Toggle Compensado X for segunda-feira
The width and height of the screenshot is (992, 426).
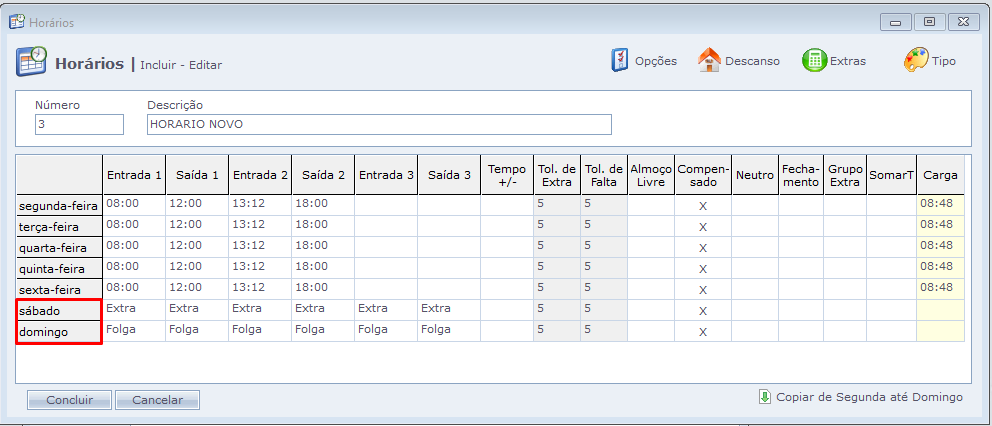pyautogui.click(x=703, y=206)
